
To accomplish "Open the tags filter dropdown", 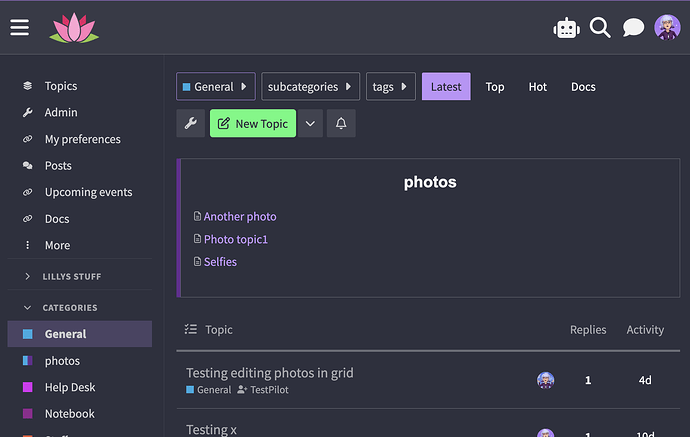I will (x=390, y=86).
